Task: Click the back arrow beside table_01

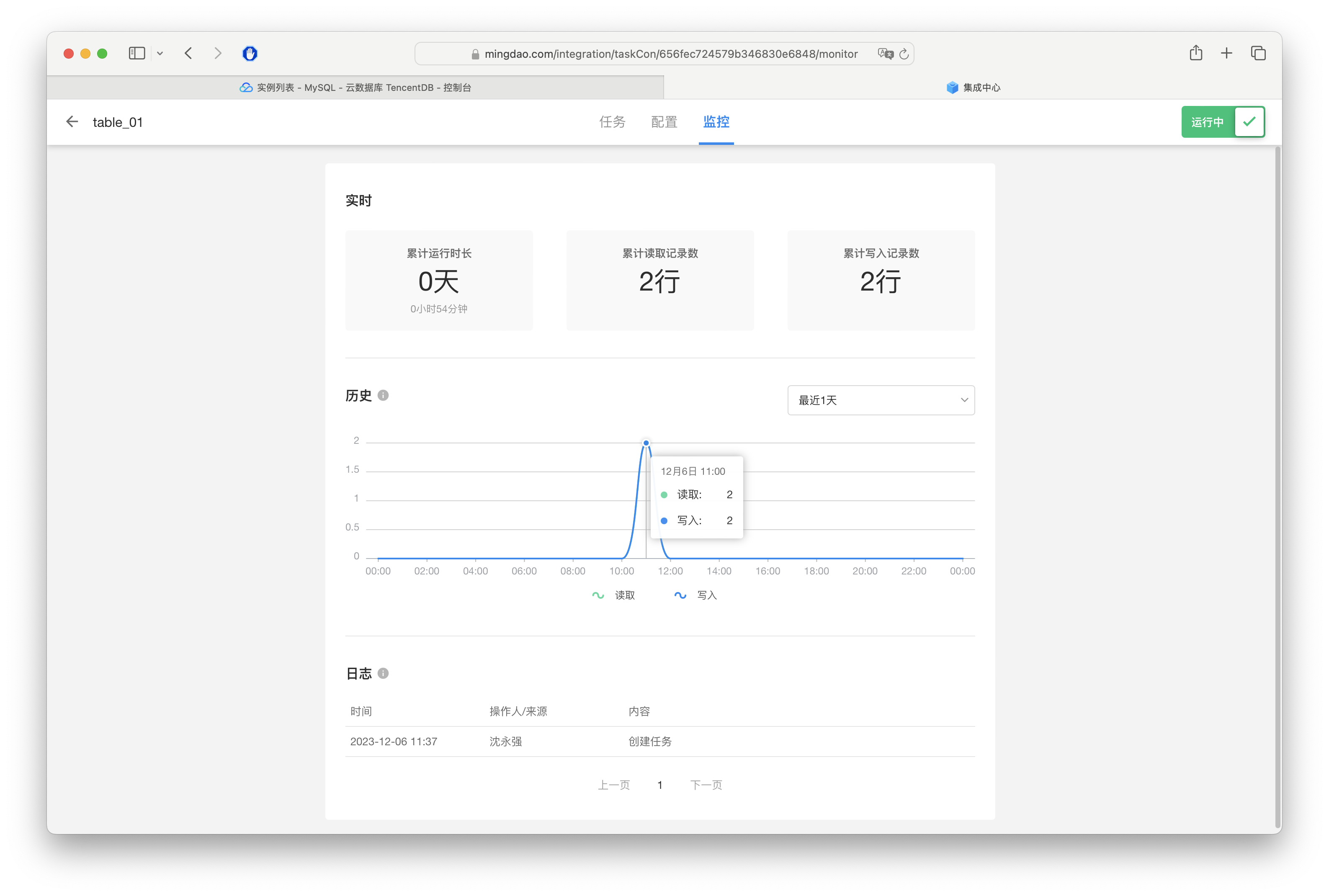Action: [72, 122]
